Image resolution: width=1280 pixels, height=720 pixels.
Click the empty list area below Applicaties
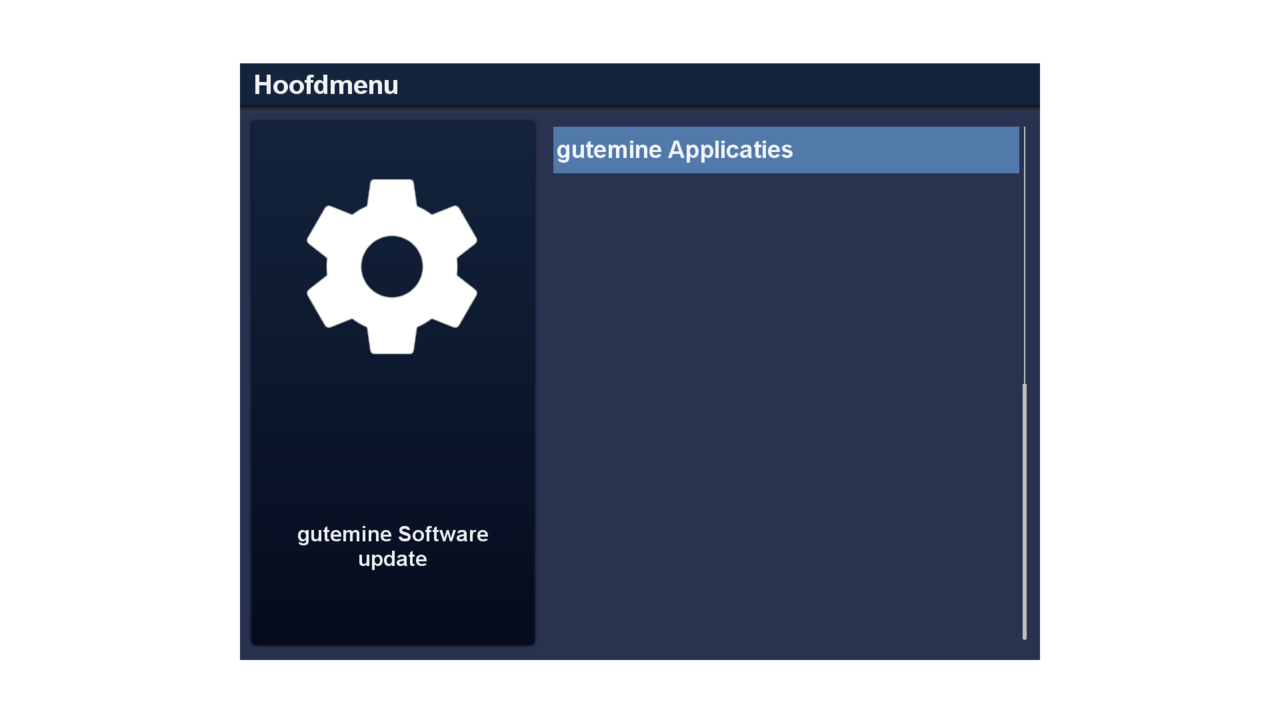(x=785, y=400)
